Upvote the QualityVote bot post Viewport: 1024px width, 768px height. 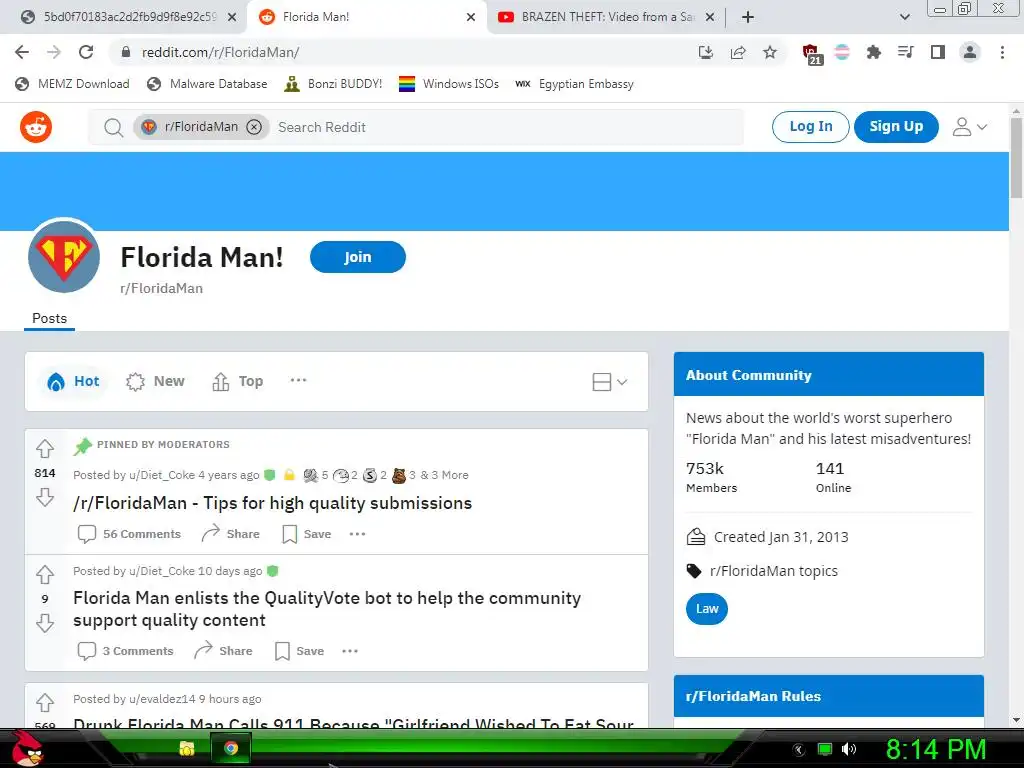click(45, 575)
